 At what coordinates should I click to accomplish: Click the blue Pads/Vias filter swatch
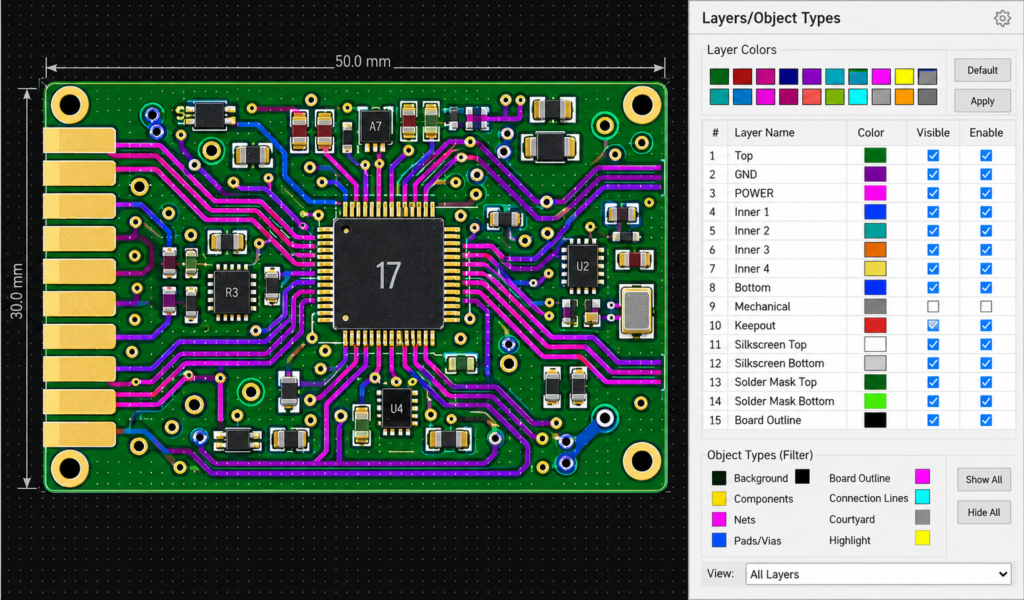click(719, 541)
